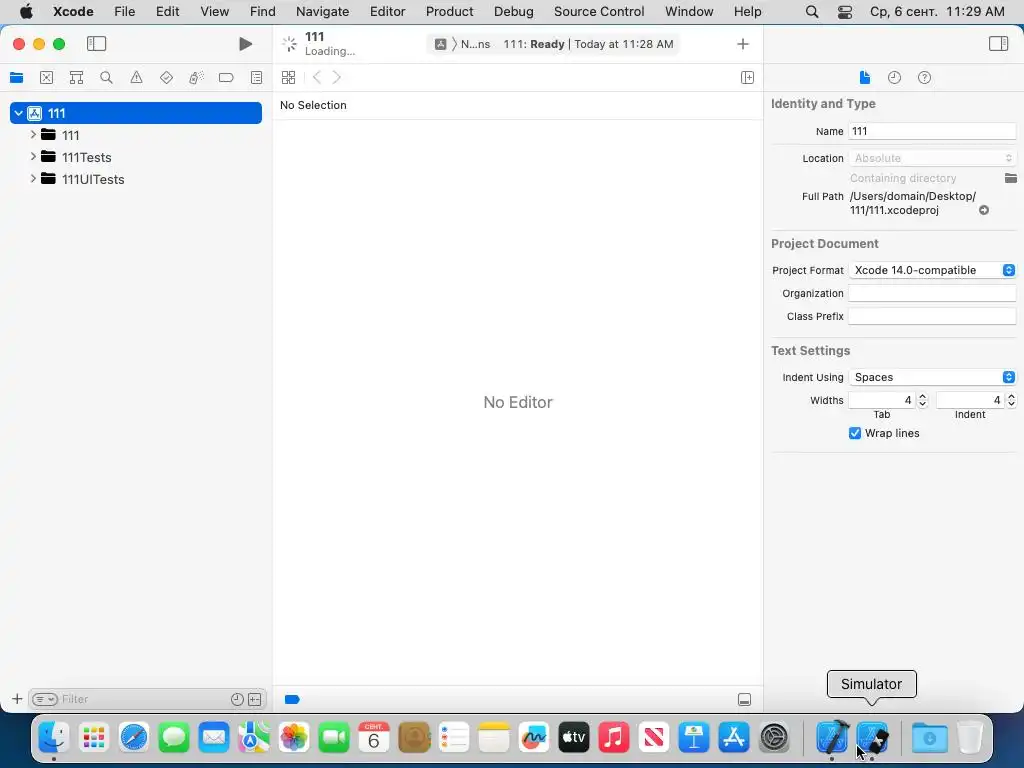The height and width of the screenshot is (768, 1024).
Task: Select the History inspector tab
Action: click(x=895, y=78)
